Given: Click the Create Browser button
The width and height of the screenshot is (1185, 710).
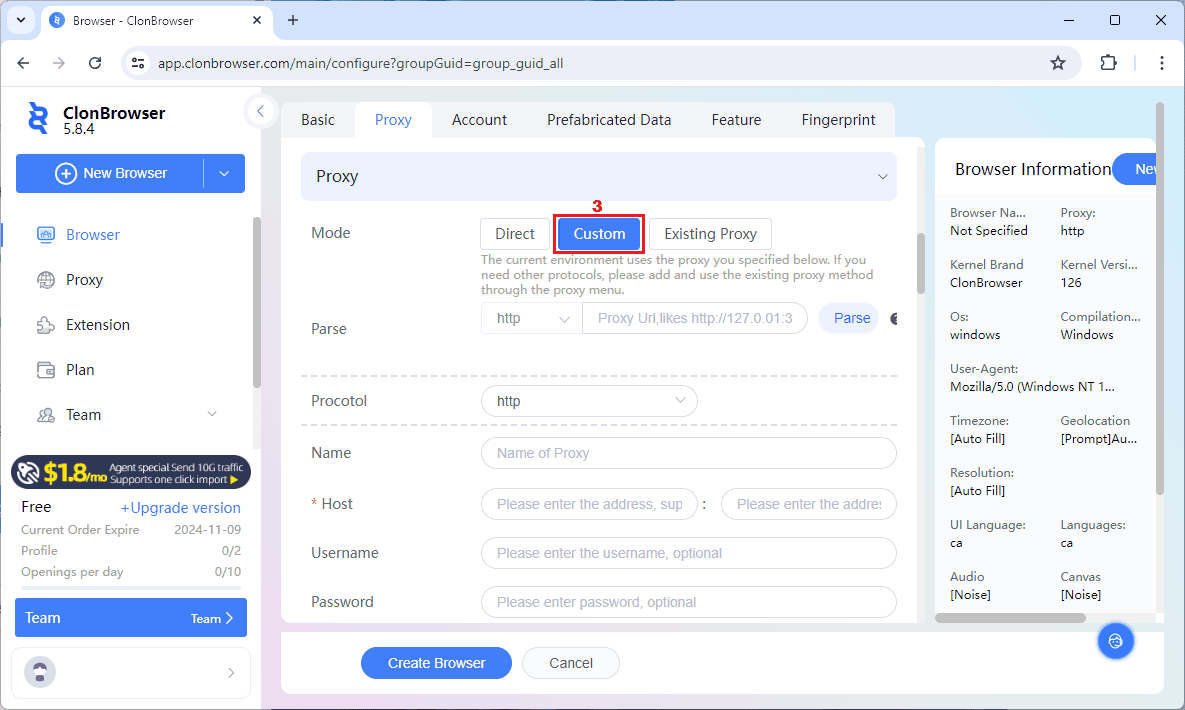Looking at the screenshot, I should click(x=436, y=663).
